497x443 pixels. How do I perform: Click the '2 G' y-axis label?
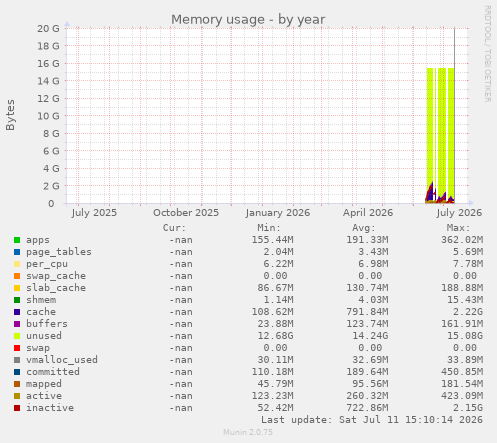51,186
